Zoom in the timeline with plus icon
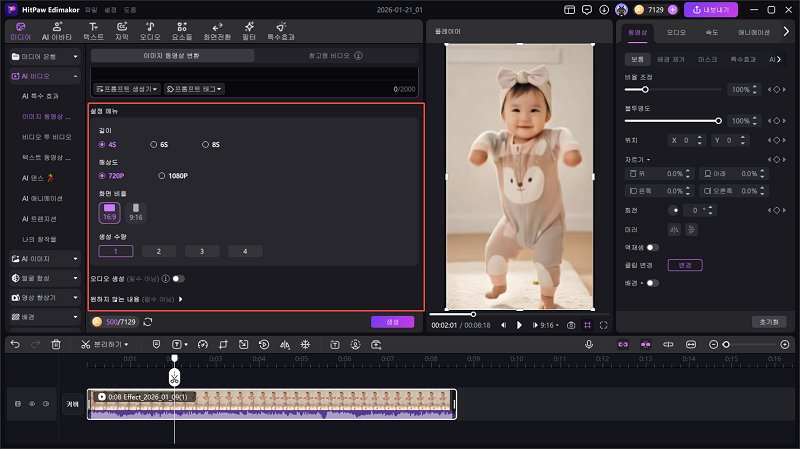The width and height of the screenshot is (800, 449). 785,345
